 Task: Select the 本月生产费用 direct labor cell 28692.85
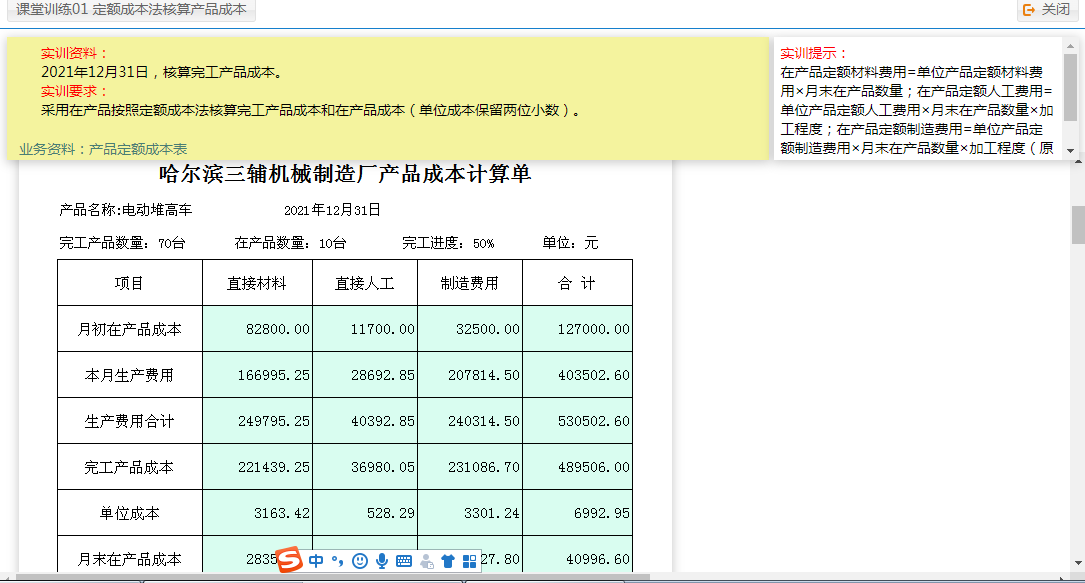[x=365, y=375]
